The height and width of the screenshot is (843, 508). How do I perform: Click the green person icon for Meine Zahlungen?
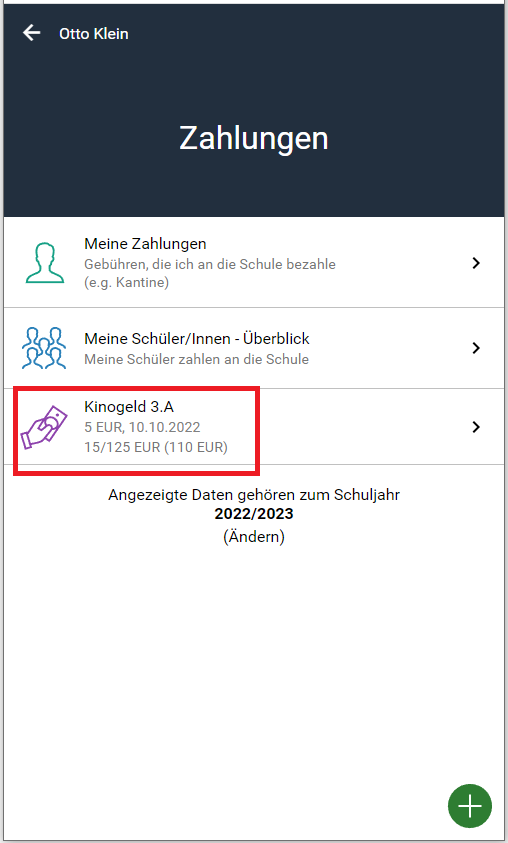[45, 263]
